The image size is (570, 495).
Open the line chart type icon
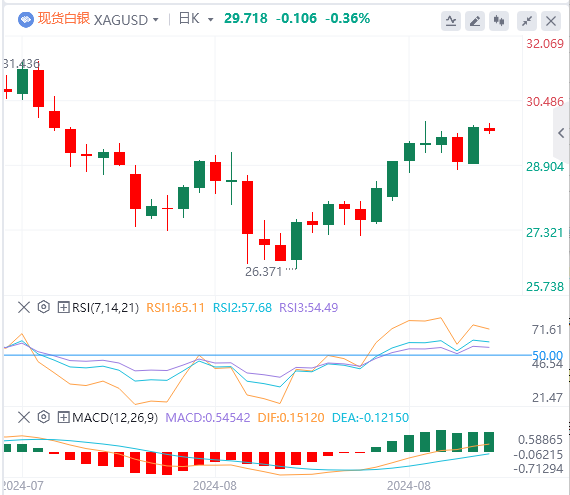[451, 21]
